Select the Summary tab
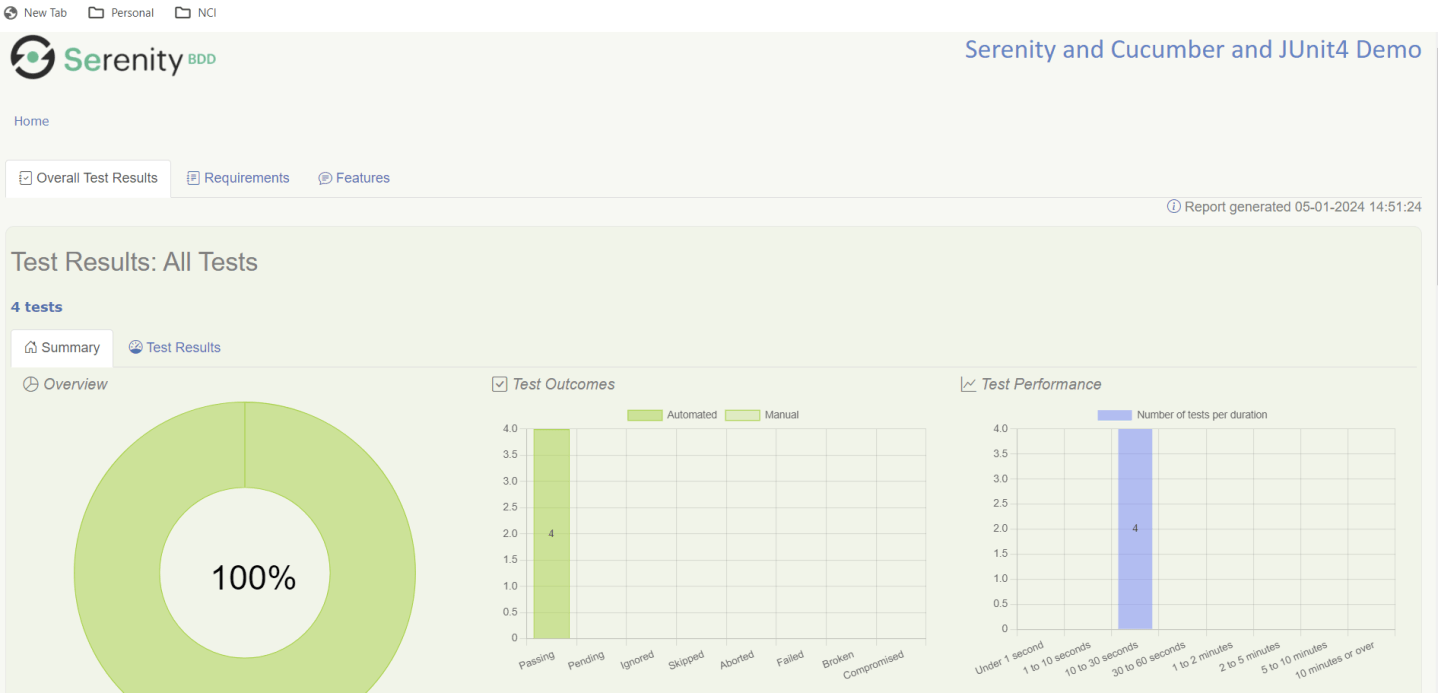Viewport: 1438px width, 693px height. (62, 348)
